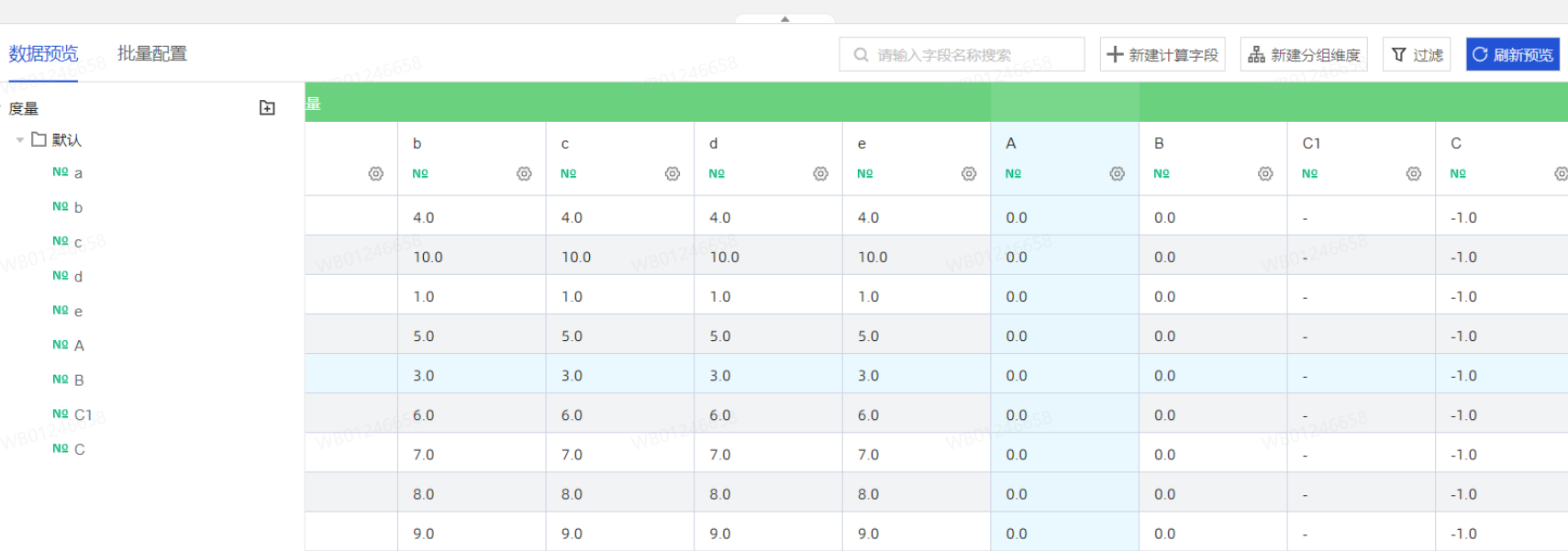Image resolution: width=1568 pixels, height=551 pixels.
Task: Open settings gear for column d
Action: pos(820,173)
